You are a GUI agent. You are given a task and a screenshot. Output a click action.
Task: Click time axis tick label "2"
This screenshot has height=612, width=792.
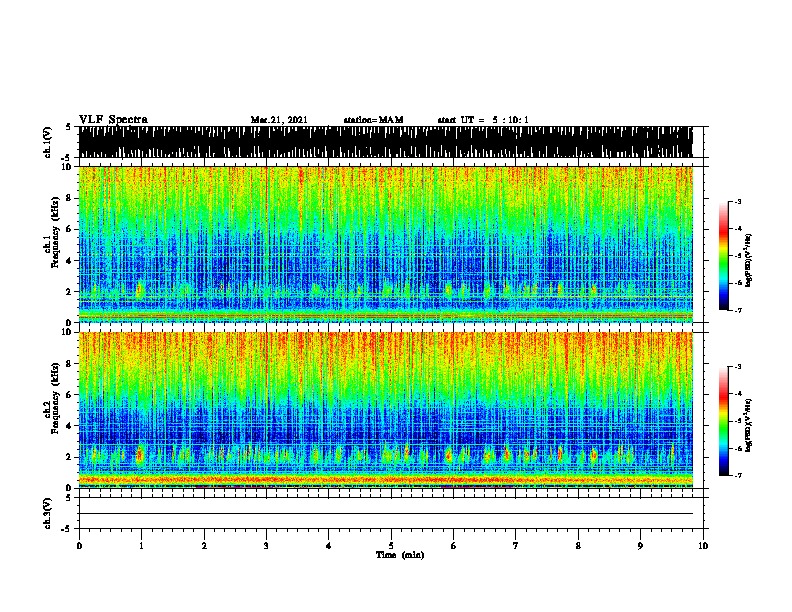[x=204, y=546]
